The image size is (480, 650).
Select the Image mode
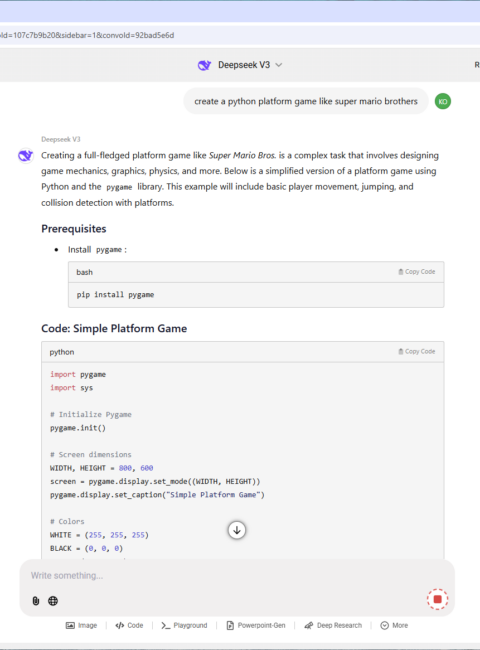pos(81,625)
